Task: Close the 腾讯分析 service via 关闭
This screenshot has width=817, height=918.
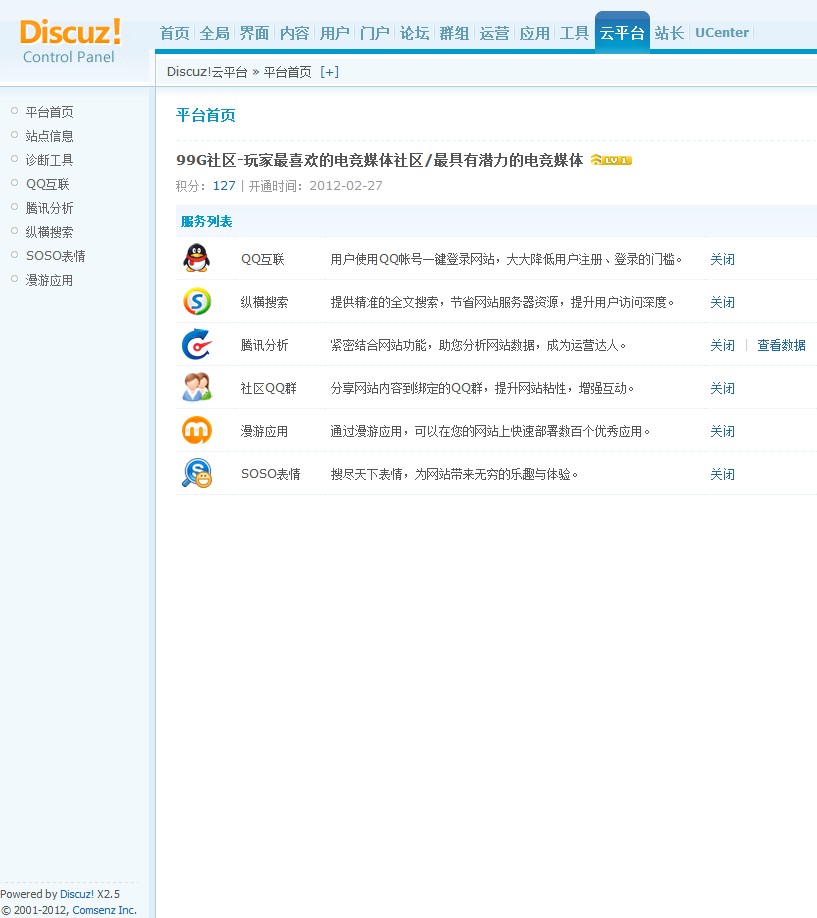Action: coord(722,345)
